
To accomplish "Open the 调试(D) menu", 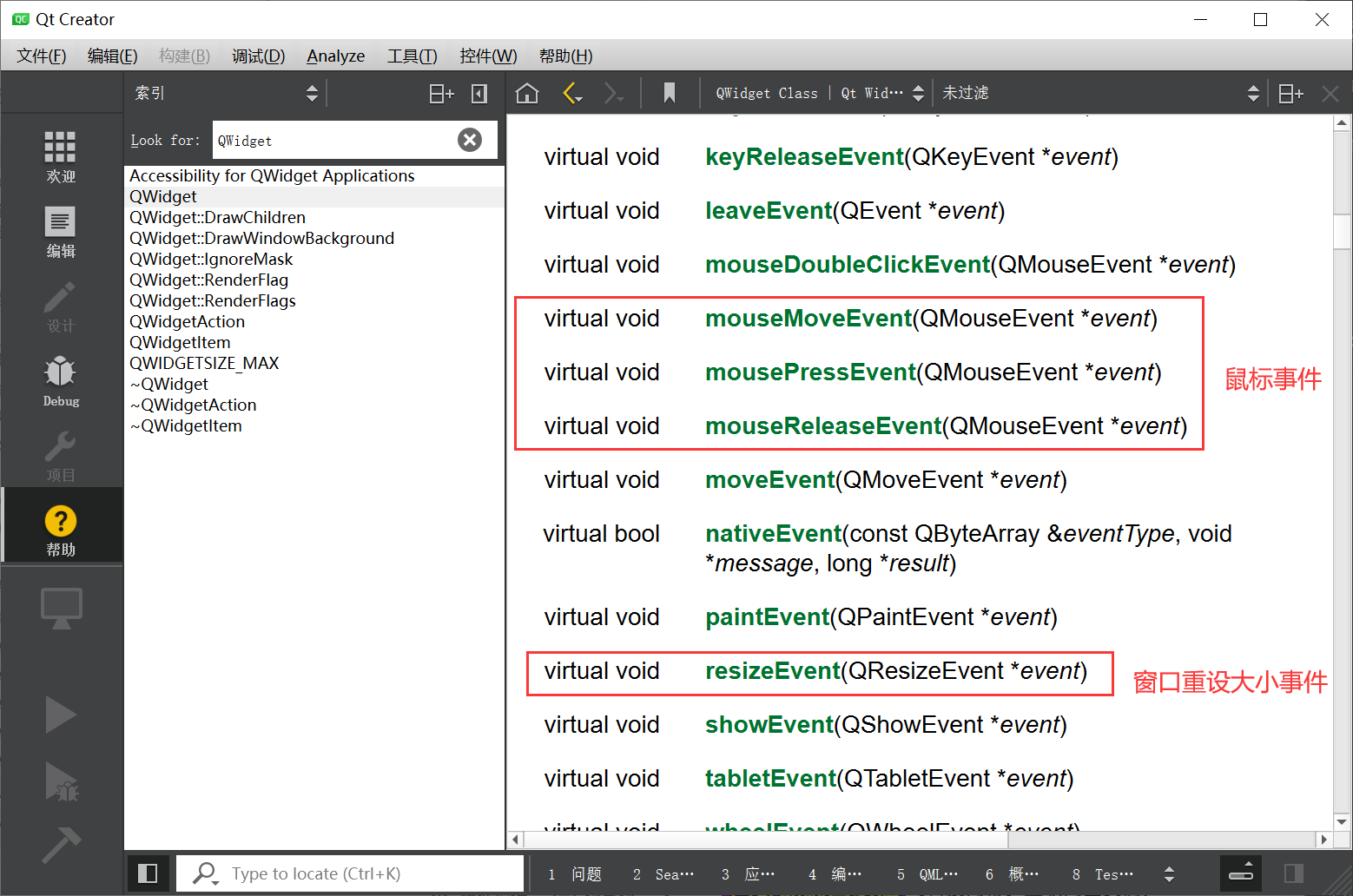I will 258,56.
